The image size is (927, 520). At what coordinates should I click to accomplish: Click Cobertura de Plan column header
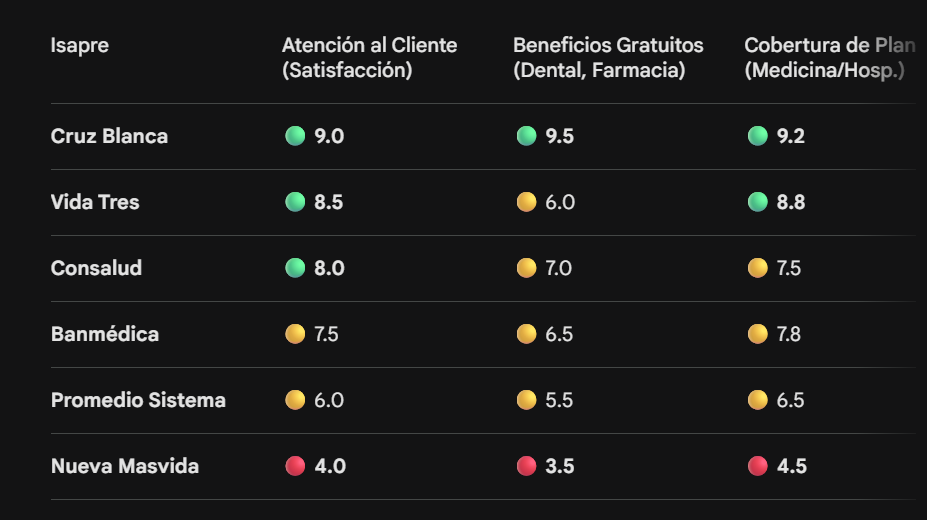click(830, 58)
